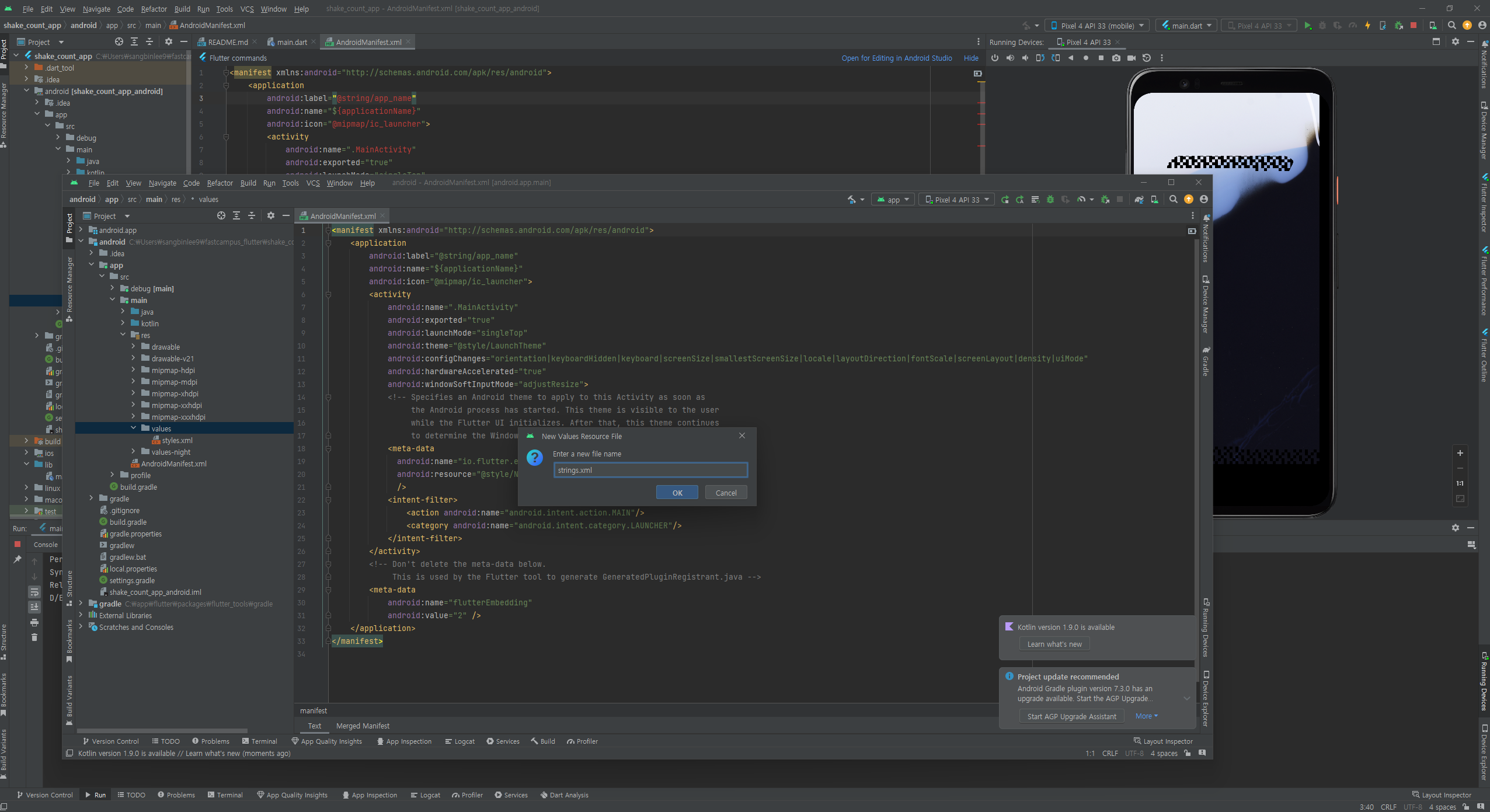
Task: Rotate the emulator left
Action: tap(1040, 58)
